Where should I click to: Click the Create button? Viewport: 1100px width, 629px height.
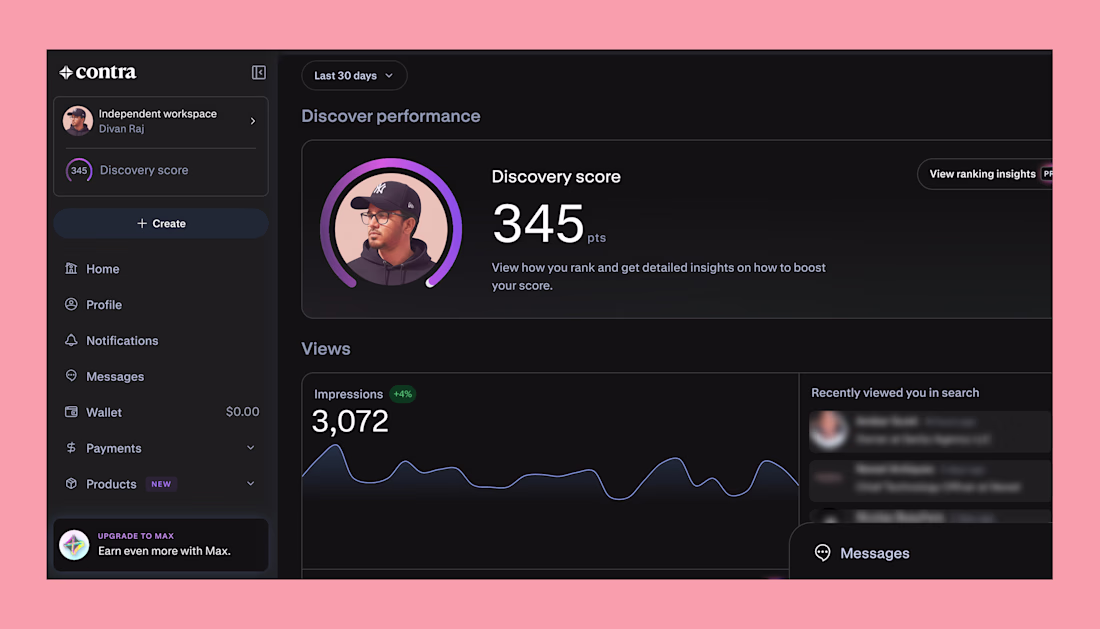tap(161, 224)
